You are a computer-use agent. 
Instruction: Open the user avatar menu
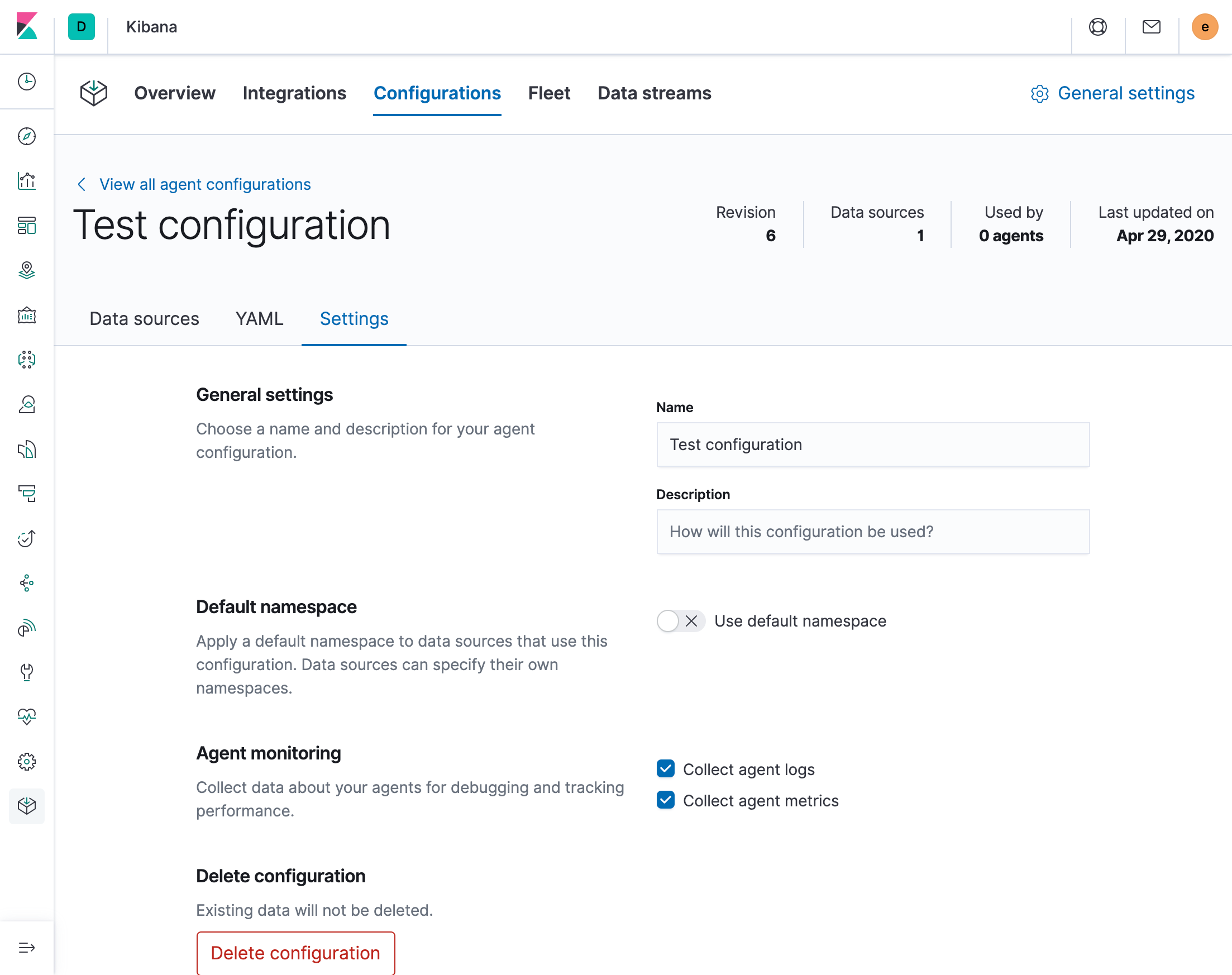coord(1204,27)
